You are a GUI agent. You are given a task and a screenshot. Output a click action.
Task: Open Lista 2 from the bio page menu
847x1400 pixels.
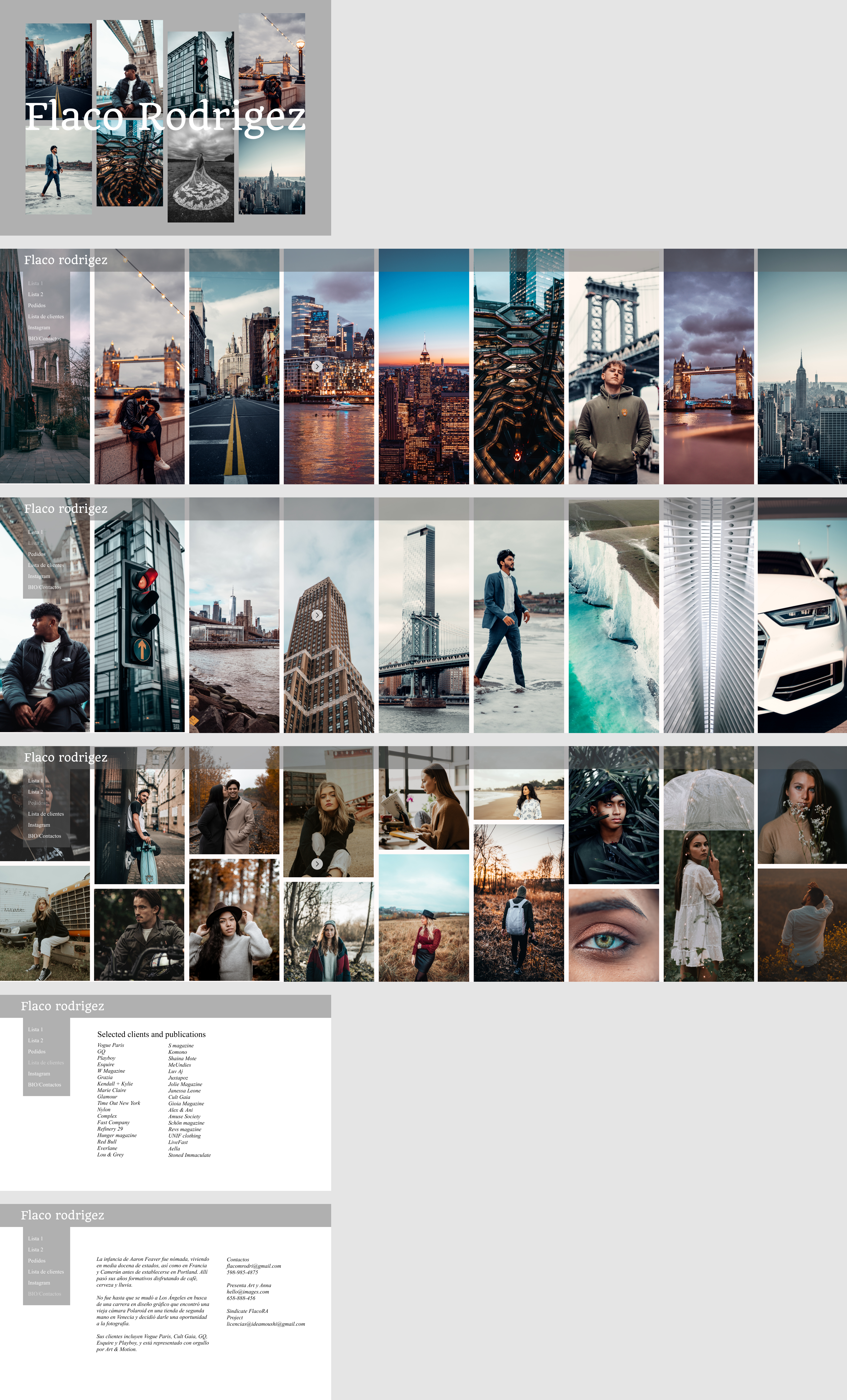tap(36, 1250)
